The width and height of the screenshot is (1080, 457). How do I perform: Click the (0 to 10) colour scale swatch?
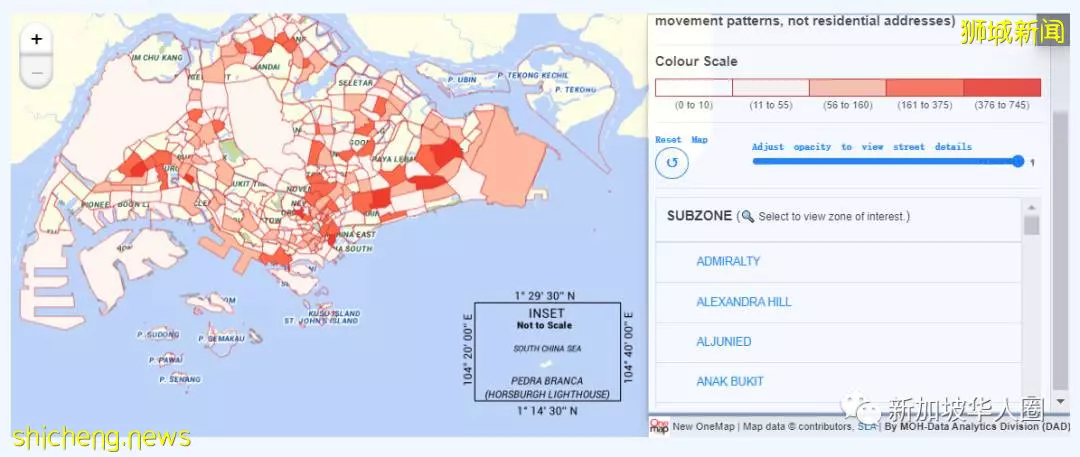694,88
